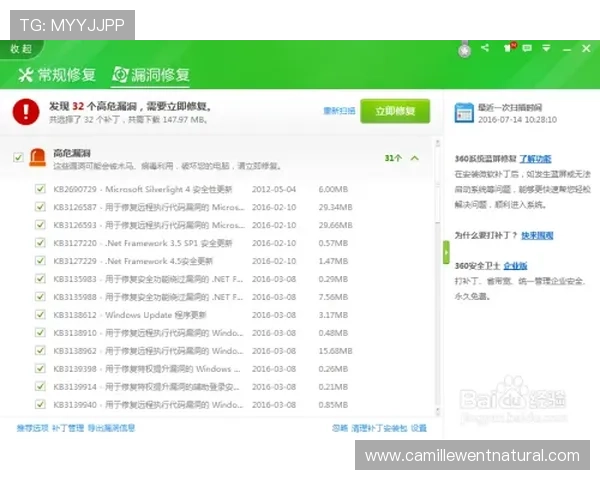Open the 设置 settings link

(419, 428)
